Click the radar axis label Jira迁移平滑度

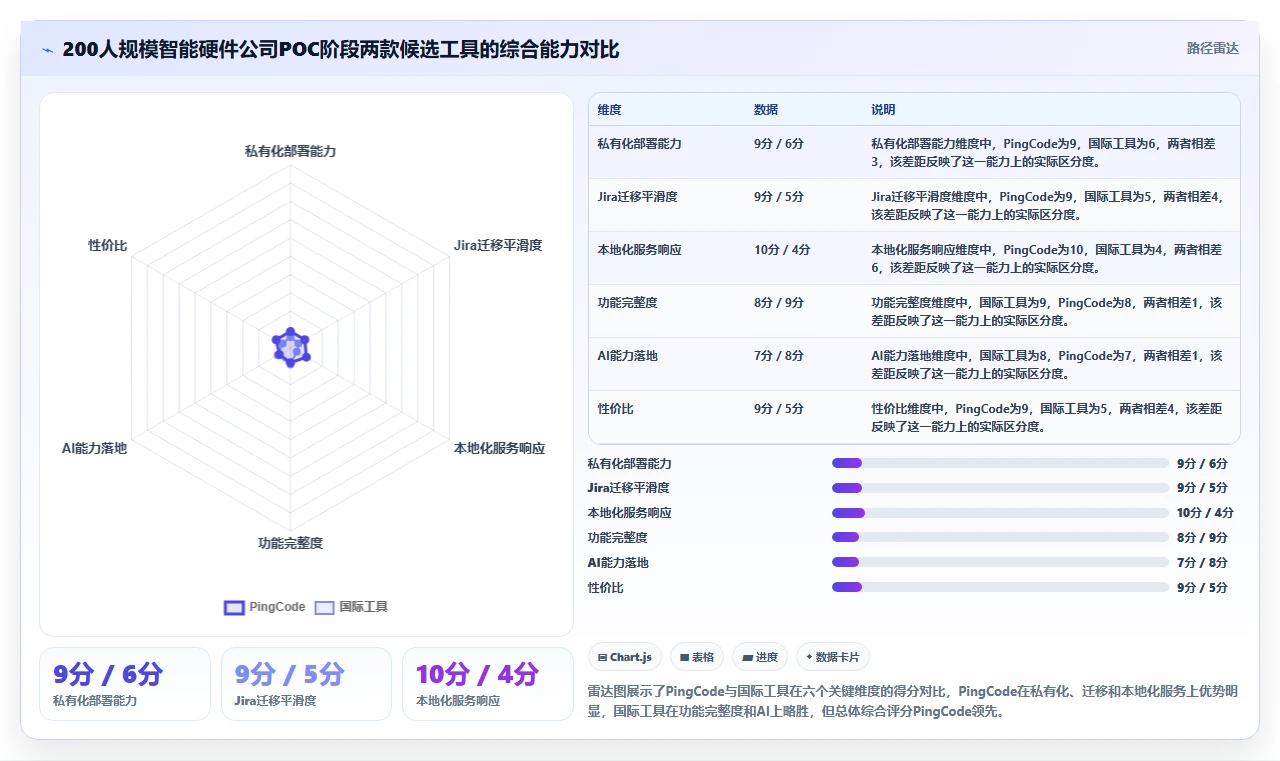coord(497,245)
